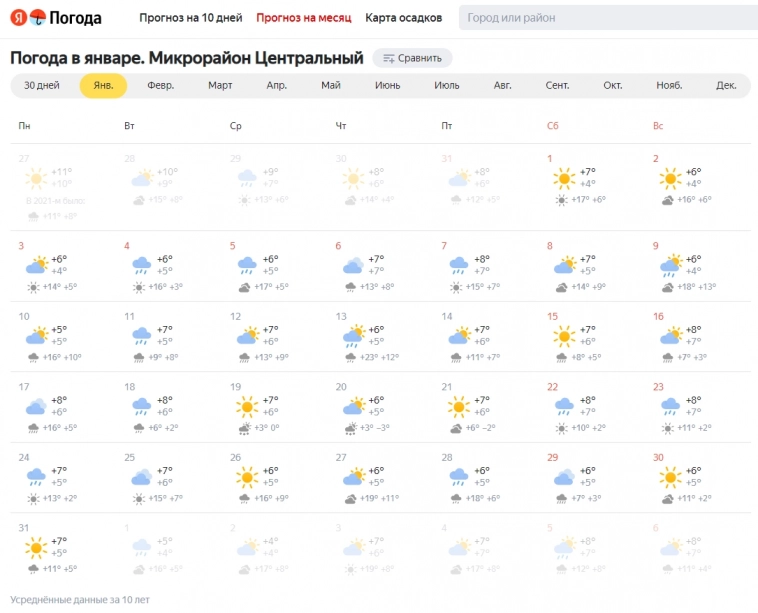The image size is (758, 613).
Task: Click the rain cloud icon for January 4
Action: 142,265
